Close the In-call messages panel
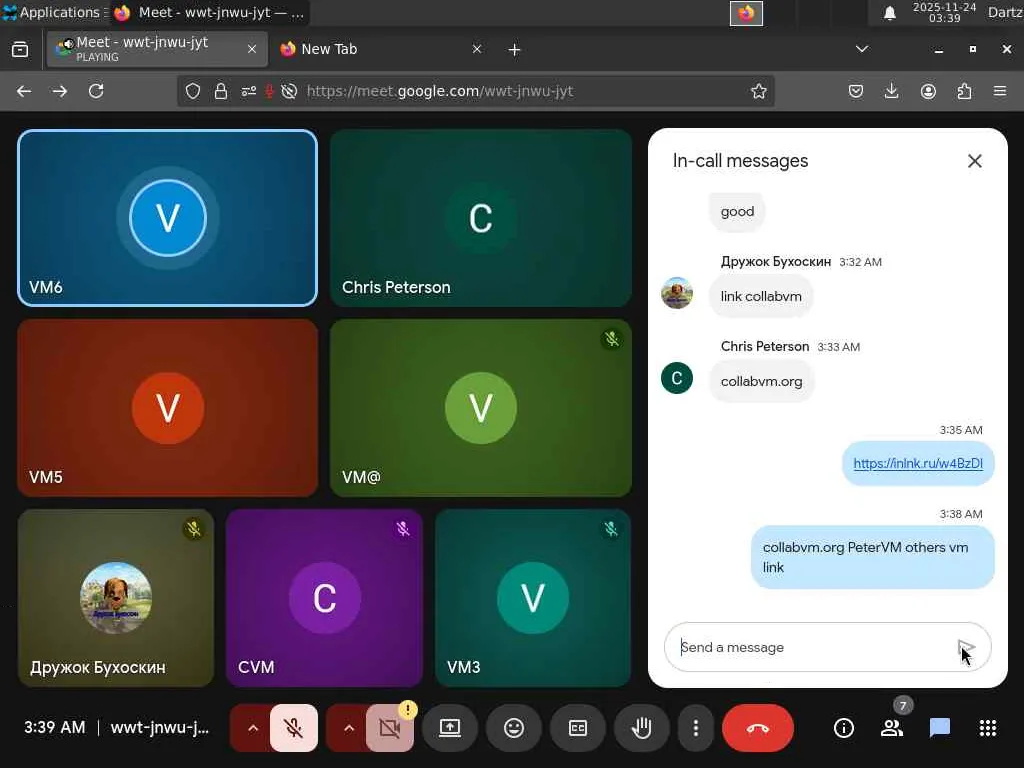Viewport: 1024px width, 768px height. click(974, 161)
